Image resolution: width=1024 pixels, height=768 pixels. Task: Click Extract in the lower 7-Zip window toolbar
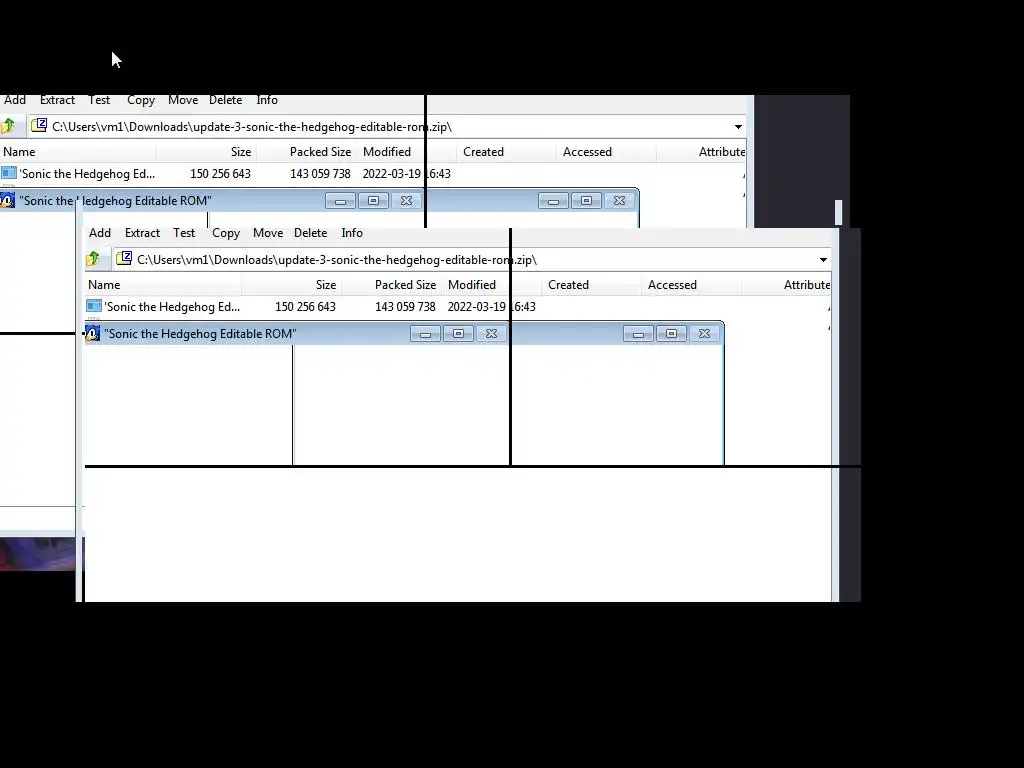142,232
